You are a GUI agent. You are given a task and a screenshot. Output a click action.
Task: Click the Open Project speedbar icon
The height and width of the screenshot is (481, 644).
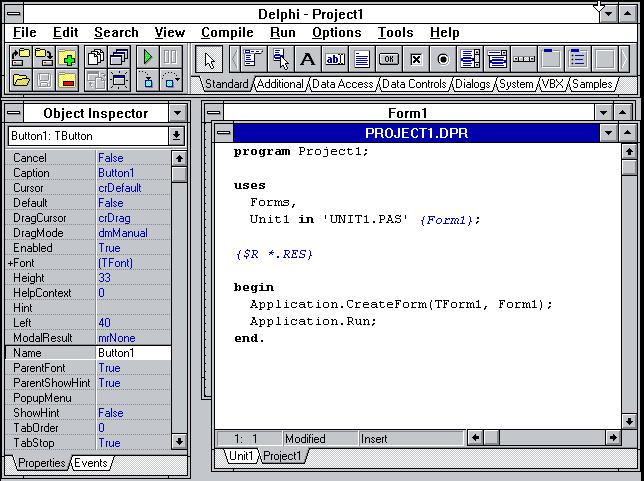tap(20, 58)
